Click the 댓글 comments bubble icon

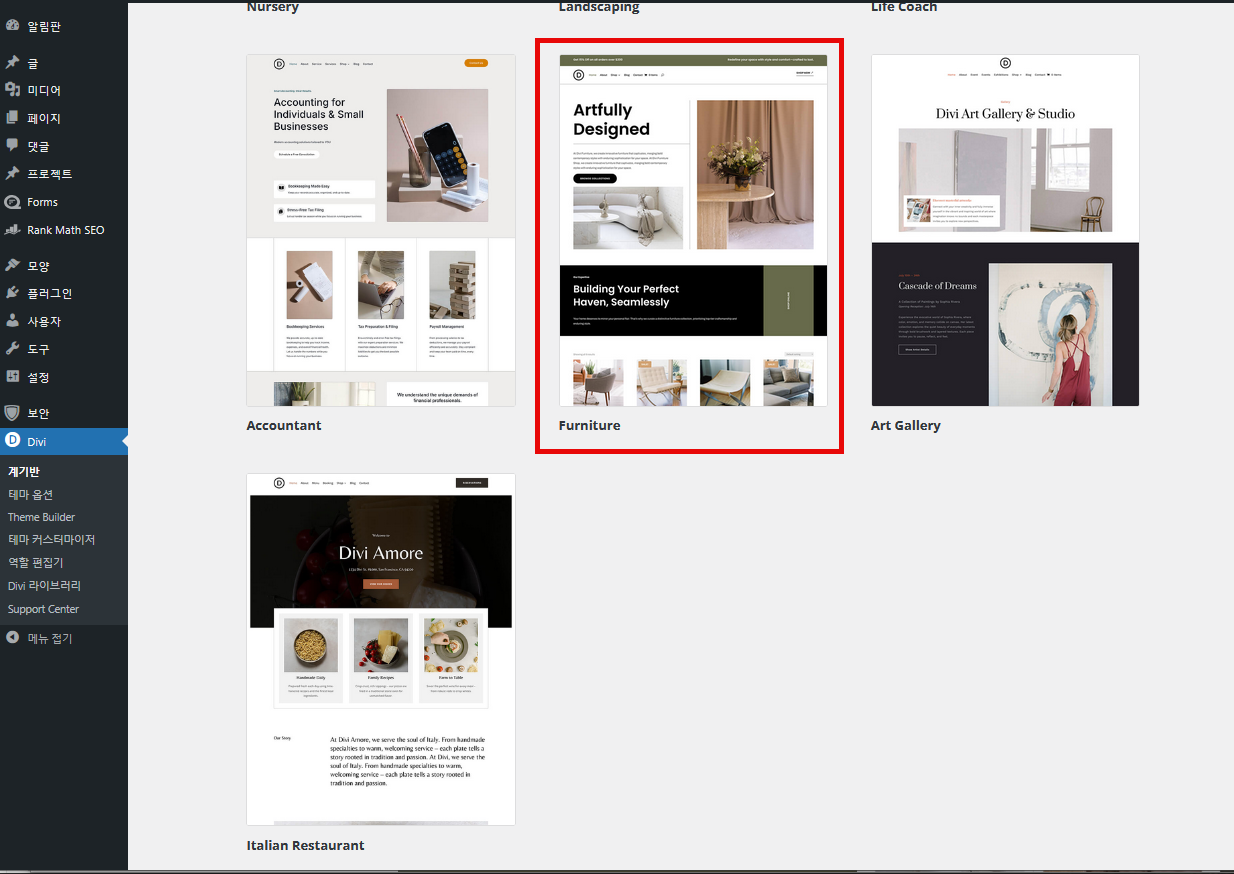[x=12, y=146]
